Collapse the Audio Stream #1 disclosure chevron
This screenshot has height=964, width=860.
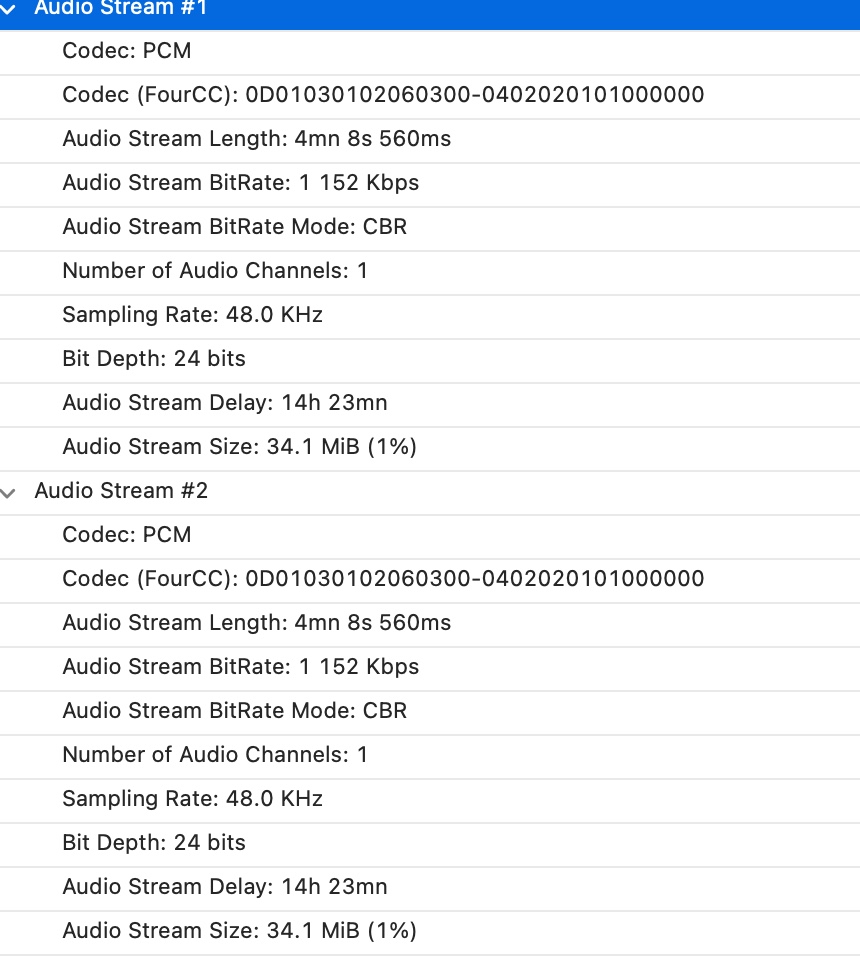click(x=9, y=8)
